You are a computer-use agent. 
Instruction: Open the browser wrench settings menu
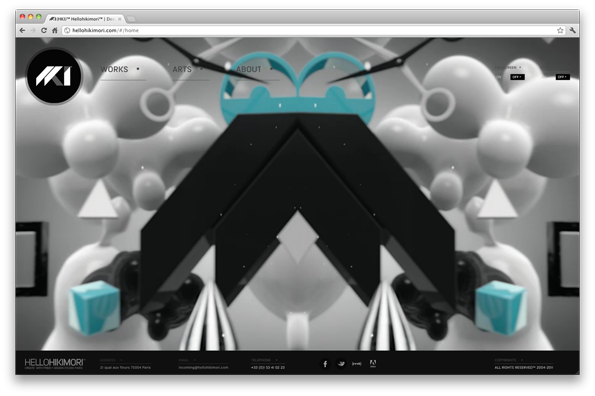tap(572, 30)
